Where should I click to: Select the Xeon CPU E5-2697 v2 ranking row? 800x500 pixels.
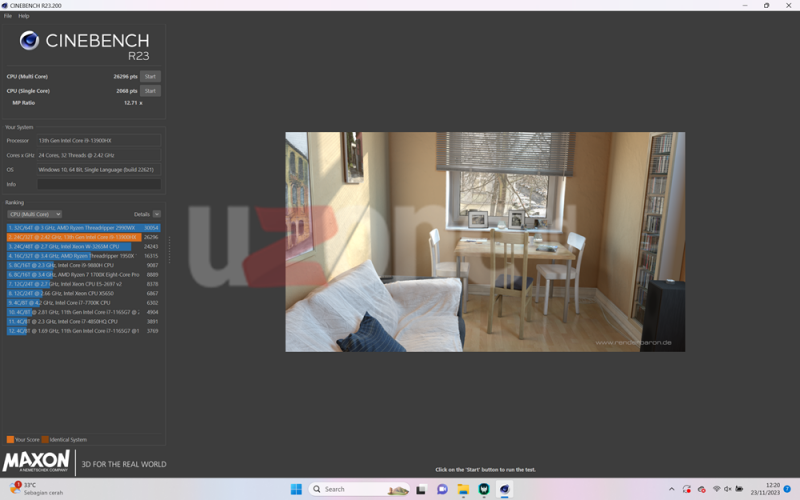pyautogui.click(x=83, y=284)
